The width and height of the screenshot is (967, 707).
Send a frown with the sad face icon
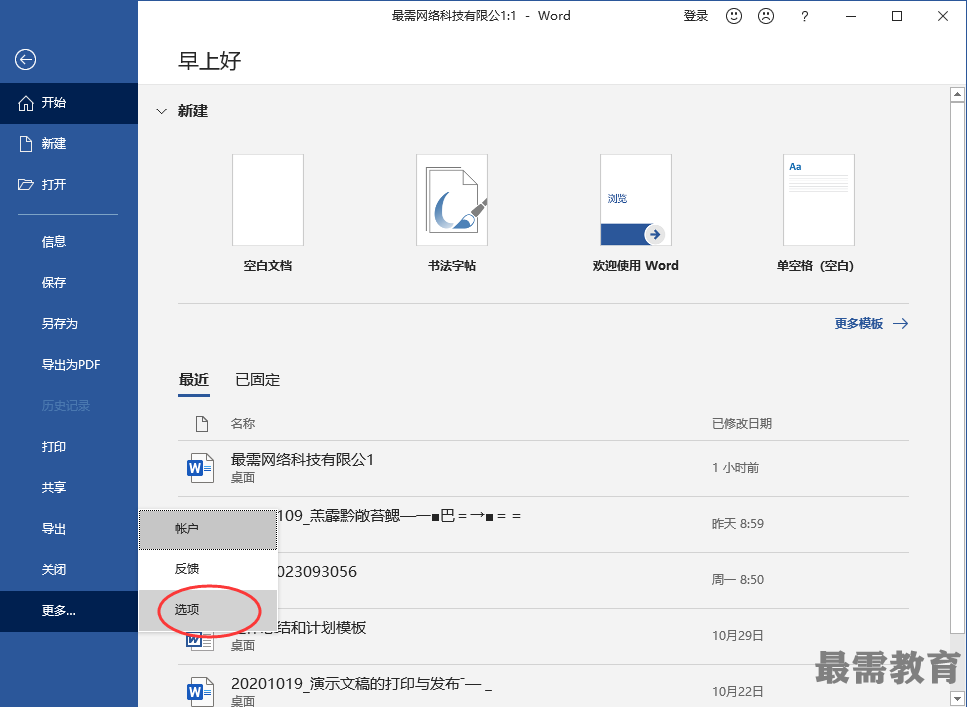[766, 16]
